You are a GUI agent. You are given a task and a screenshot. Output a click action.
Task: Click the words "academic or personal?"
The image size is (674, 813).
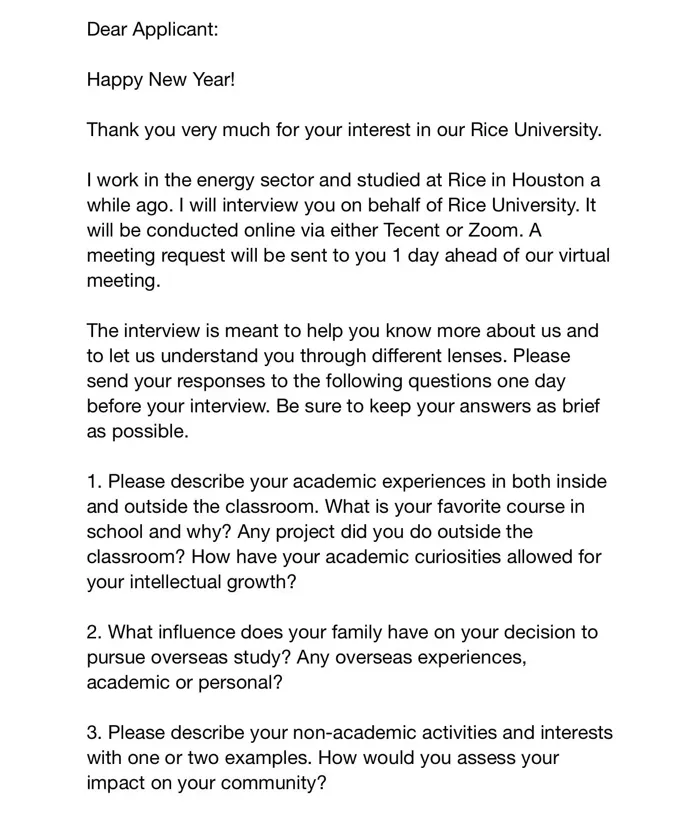185,682
